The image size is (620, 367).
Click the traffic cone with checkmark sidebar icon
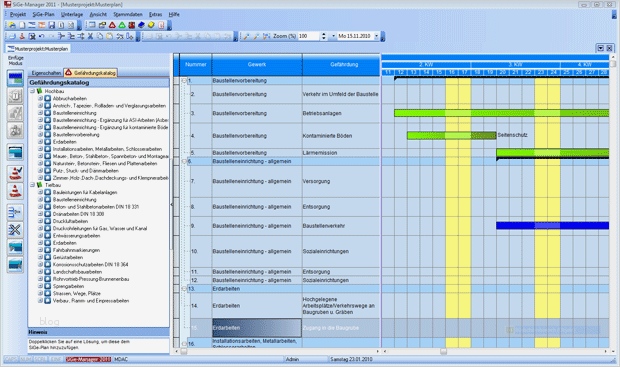tap(15, 173)
